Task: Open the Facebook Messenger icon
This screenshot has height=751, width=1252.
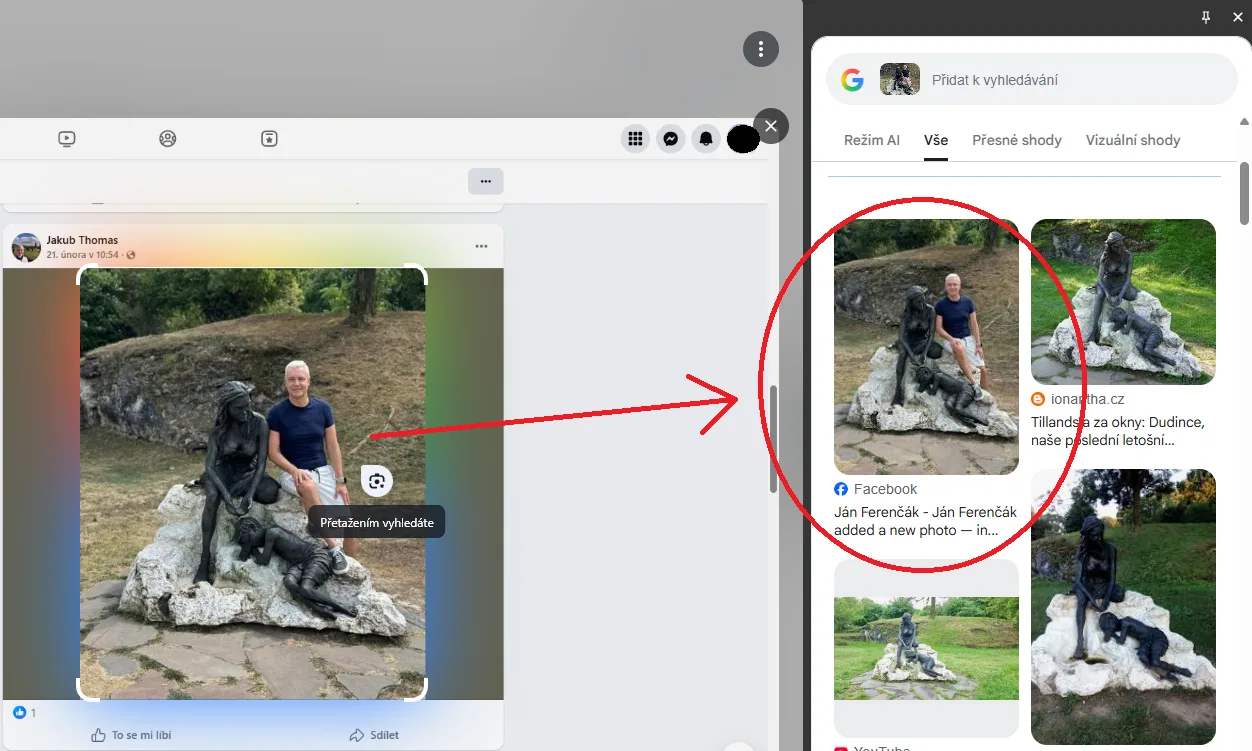Action: pos(671,139)
